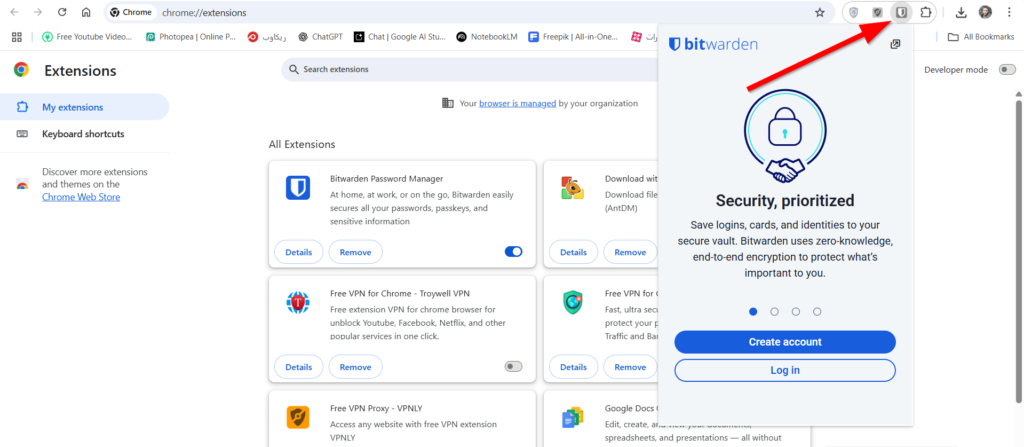
Task: Click the browser forward arrow
Action: point(38,12)
